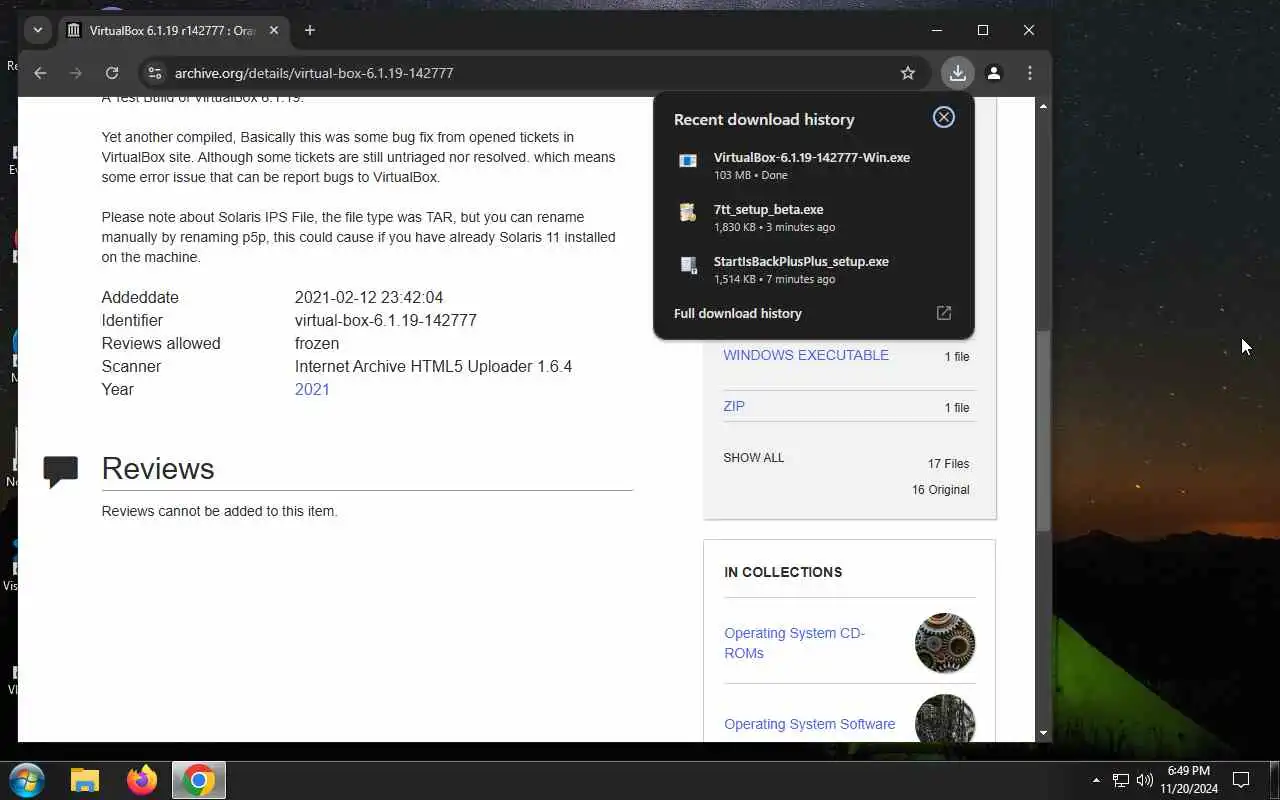Select the VirtualBox 6.1.19 browser tab
The height and width of the screenshot is (800, 1280).
point(172,30)
